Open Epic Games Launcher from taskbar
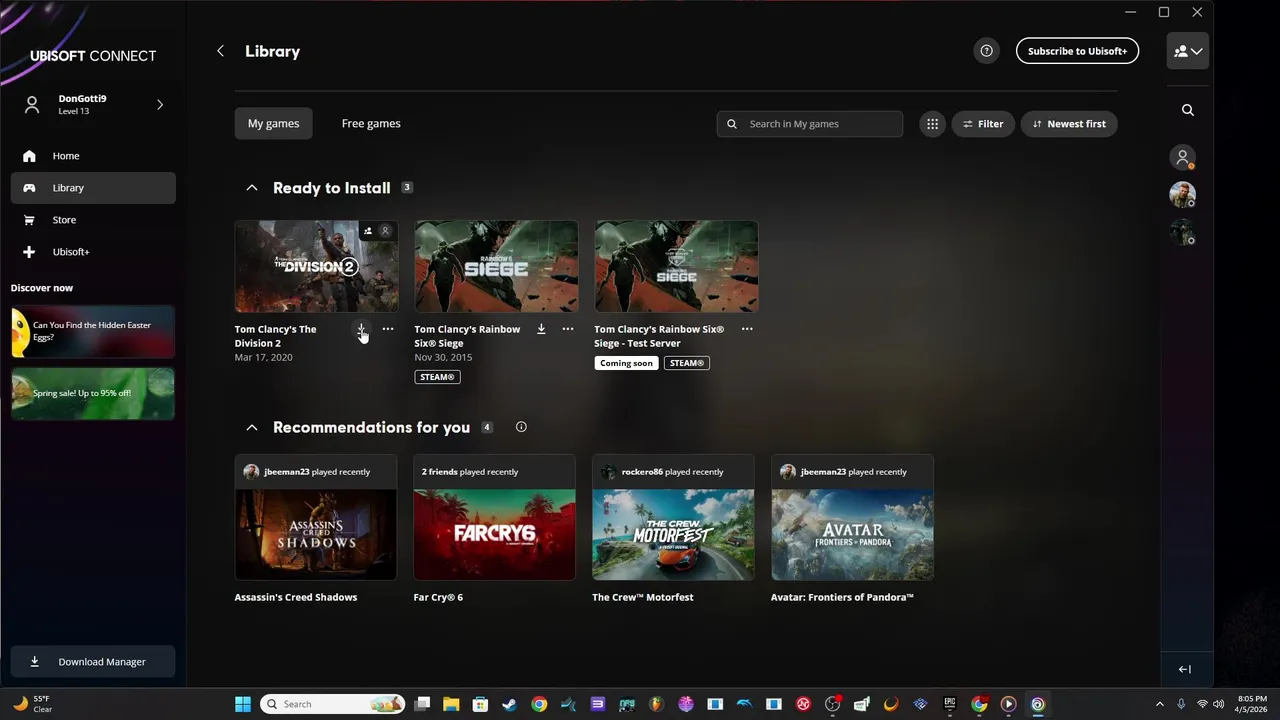The height and width of the screenshot is (720, 1280). point(950,704)
